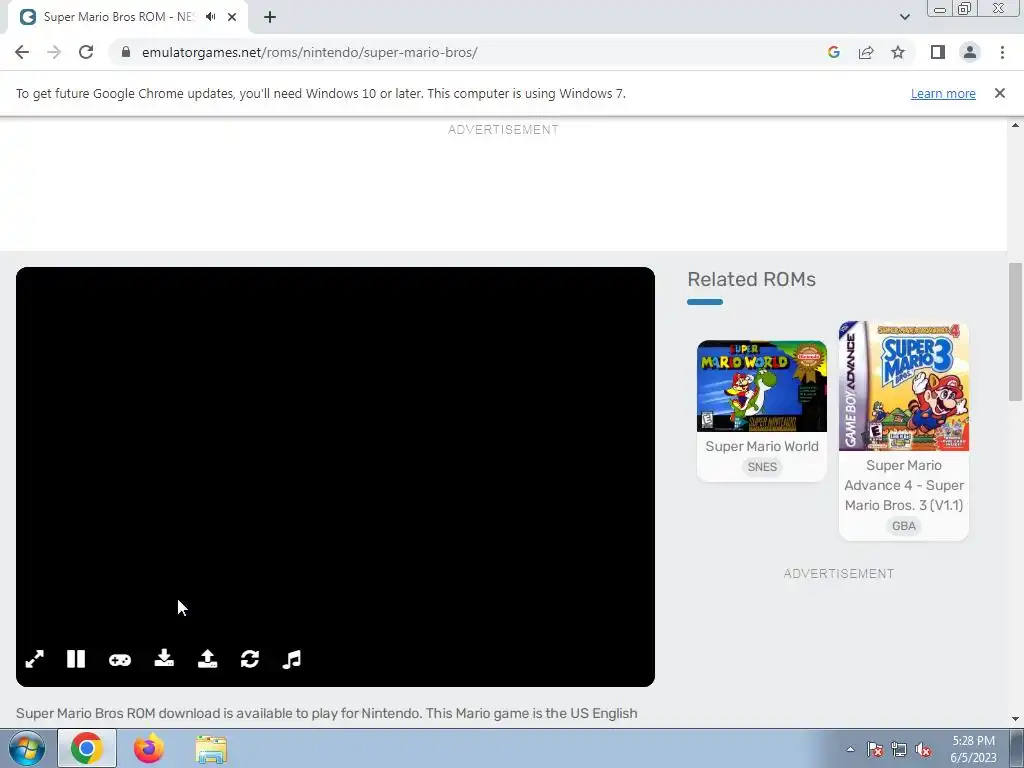
Task: Dismiss the Chrome update notification
Action: (x=1000, y=93)
